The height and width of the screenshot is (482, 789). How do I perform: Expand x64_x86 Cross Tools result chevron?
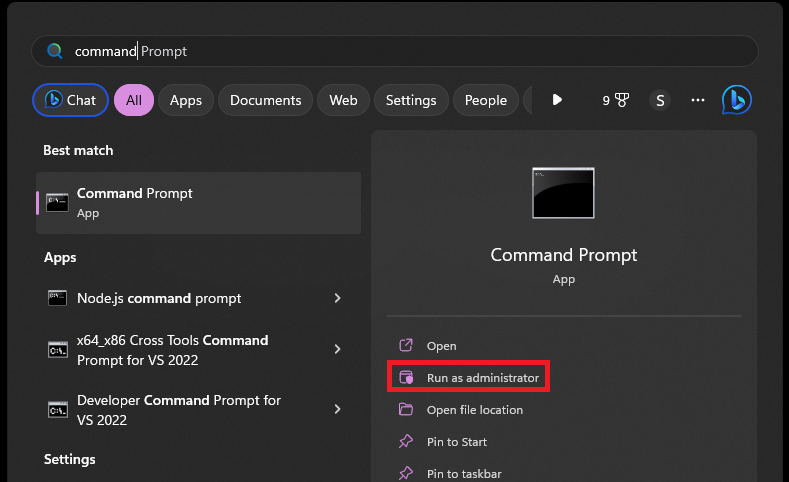tap(337, 349)
